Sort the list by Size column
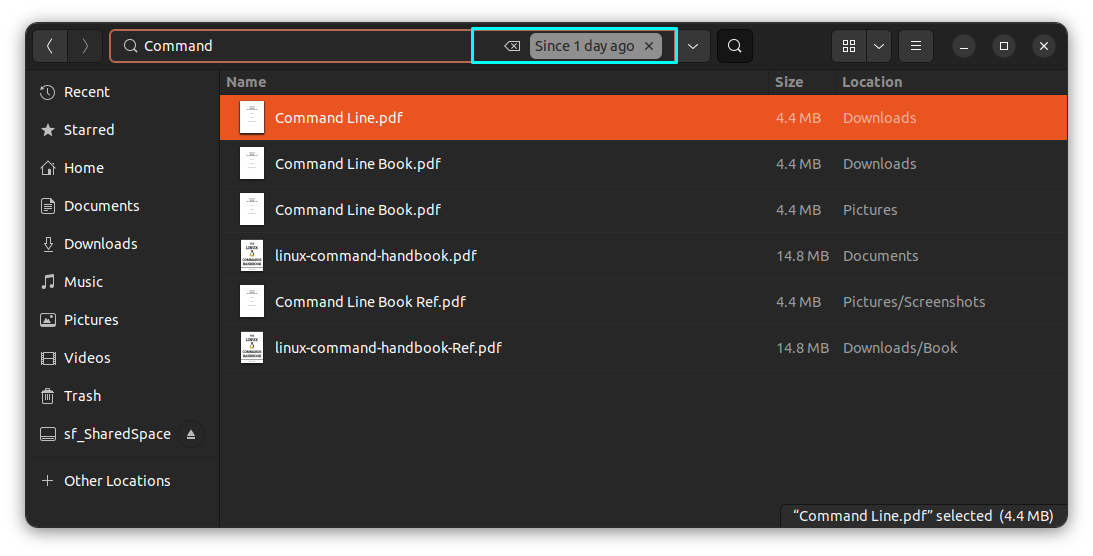 pyautogui.click(x=789, y=82)
